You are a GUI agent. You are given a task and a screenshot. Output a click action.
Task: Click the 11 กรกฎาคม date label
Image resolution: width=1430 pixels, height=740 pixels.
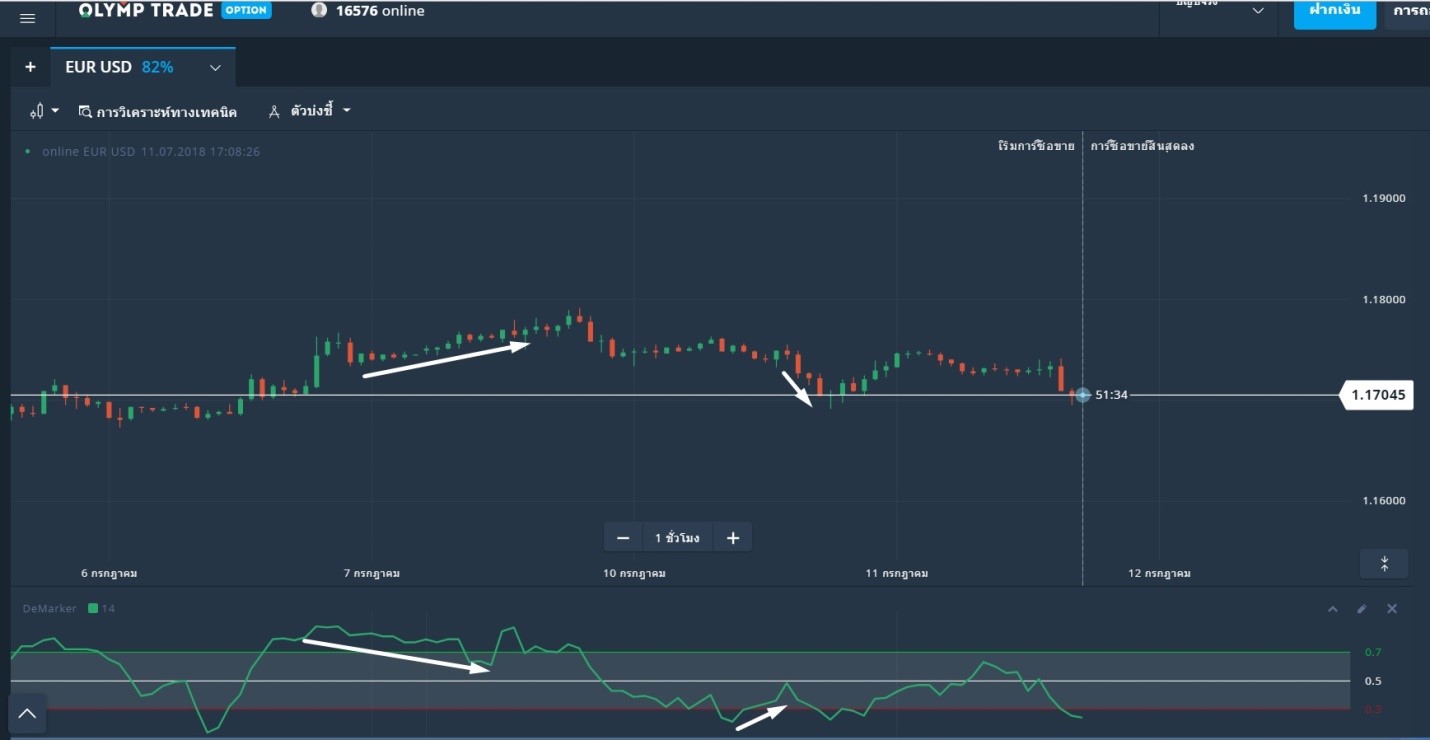click(897, 574)
